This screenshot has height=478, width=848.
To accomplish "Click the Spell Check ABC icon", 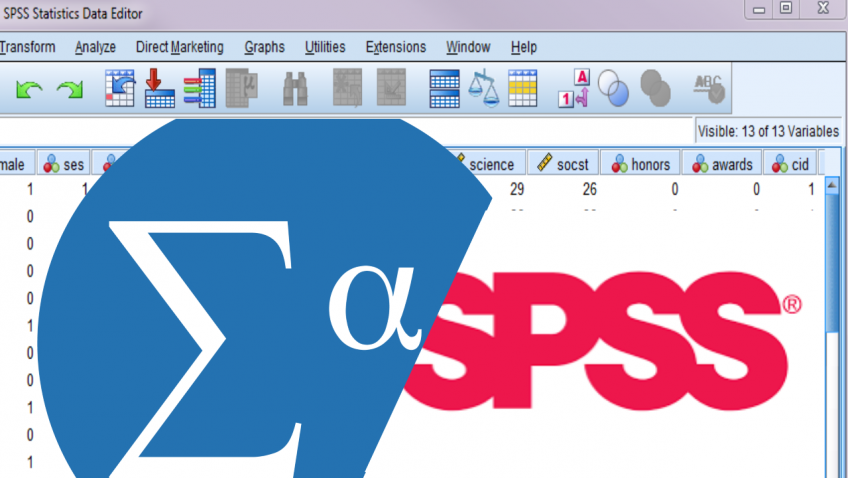I will tap(709, 89).
